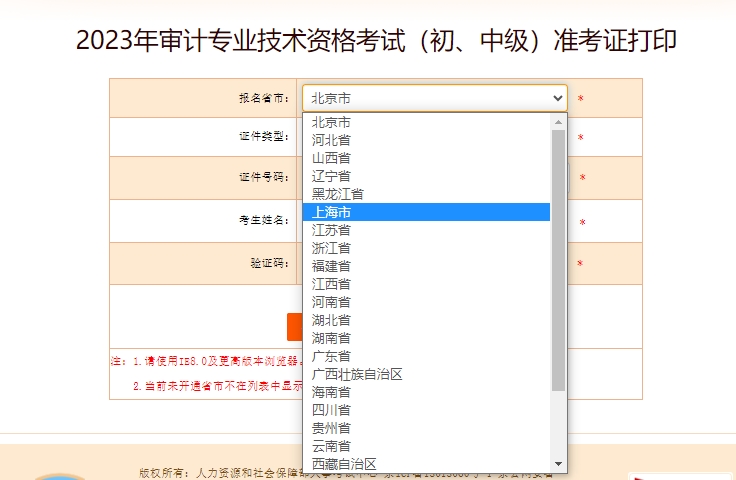This screenshot has height=480, width=736.
Task: Click the scroll-up arrow of the province list
Action: pyautogui.click(x=559, y=122)
